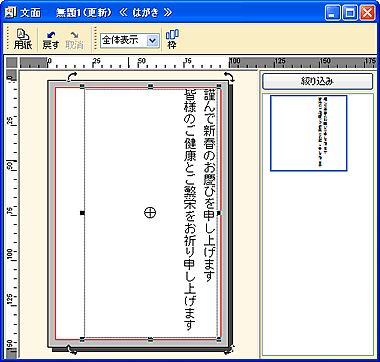Click the 戻す undo icon

pyautogui.click(x=50, y=40)
